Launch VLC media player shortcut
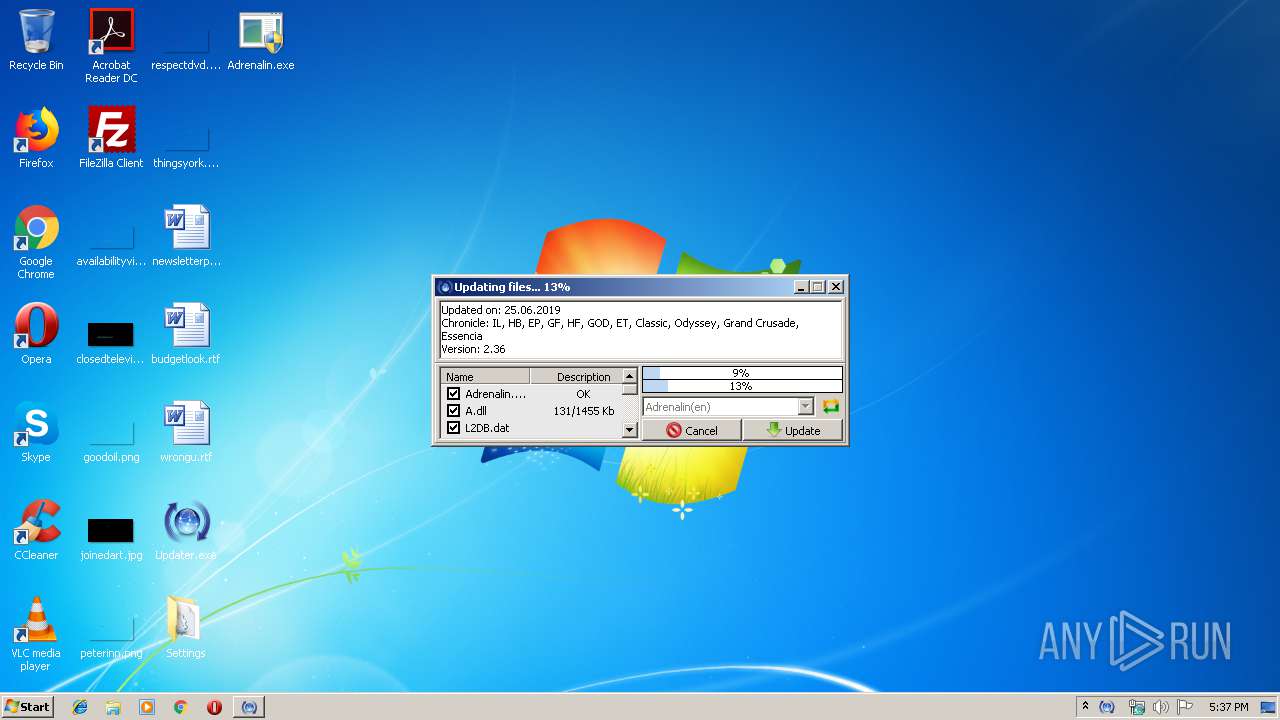 tap(36, 634)
